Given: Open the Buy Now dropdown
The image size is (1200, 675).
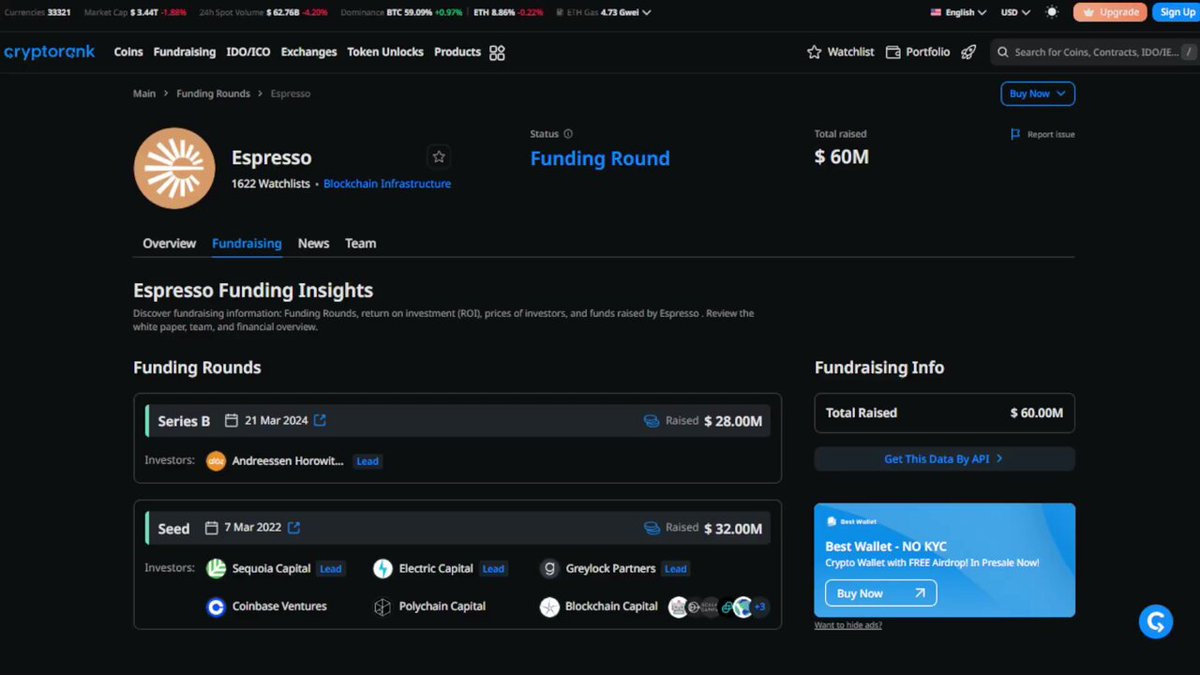Looking at the screenshot, I should [1037, 93].
